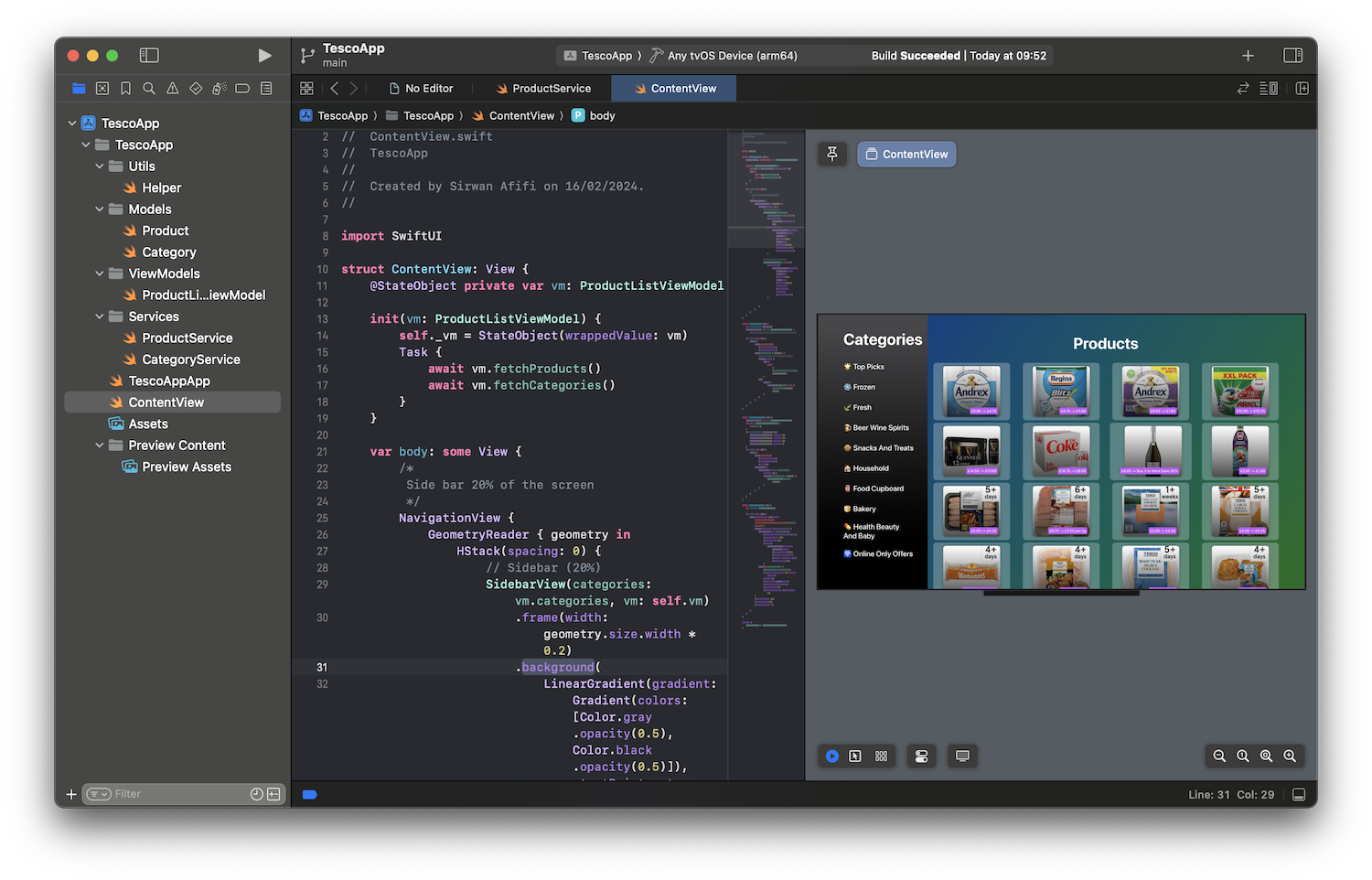Zoom preview canvas to fit
The height and width of the screenshot is (880, 1372).
click(x=1266, y=757)
